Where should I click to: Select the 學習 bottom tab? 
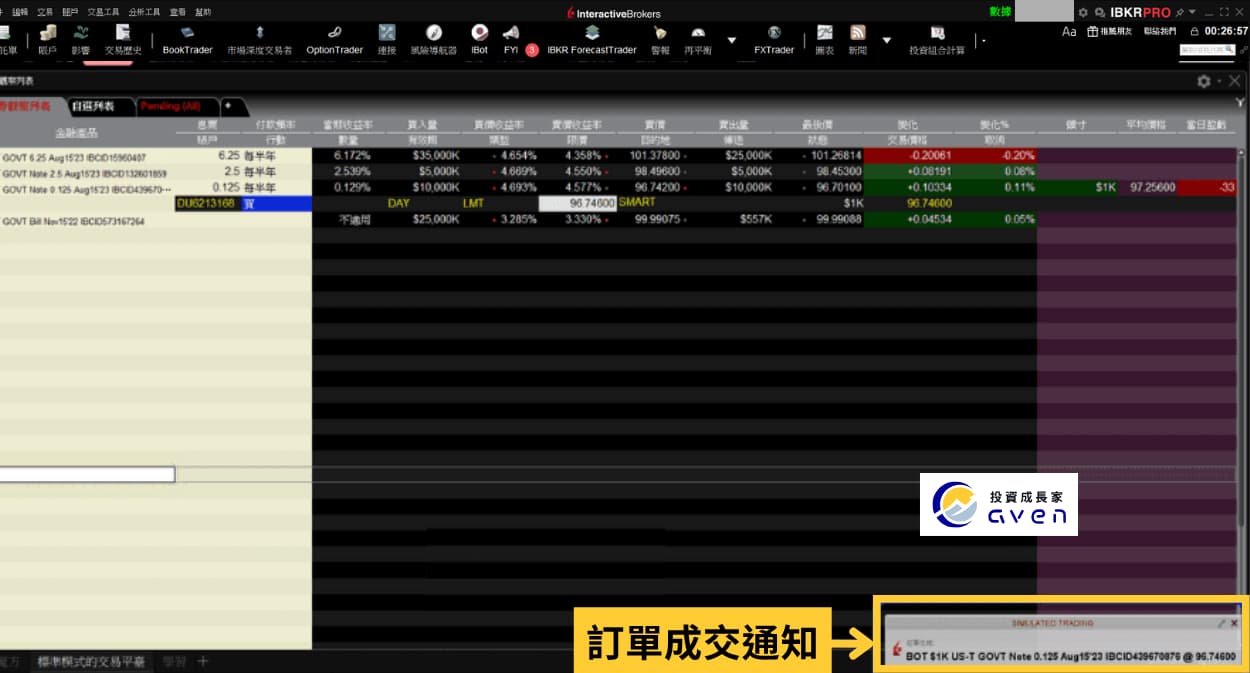coord(174,662)
